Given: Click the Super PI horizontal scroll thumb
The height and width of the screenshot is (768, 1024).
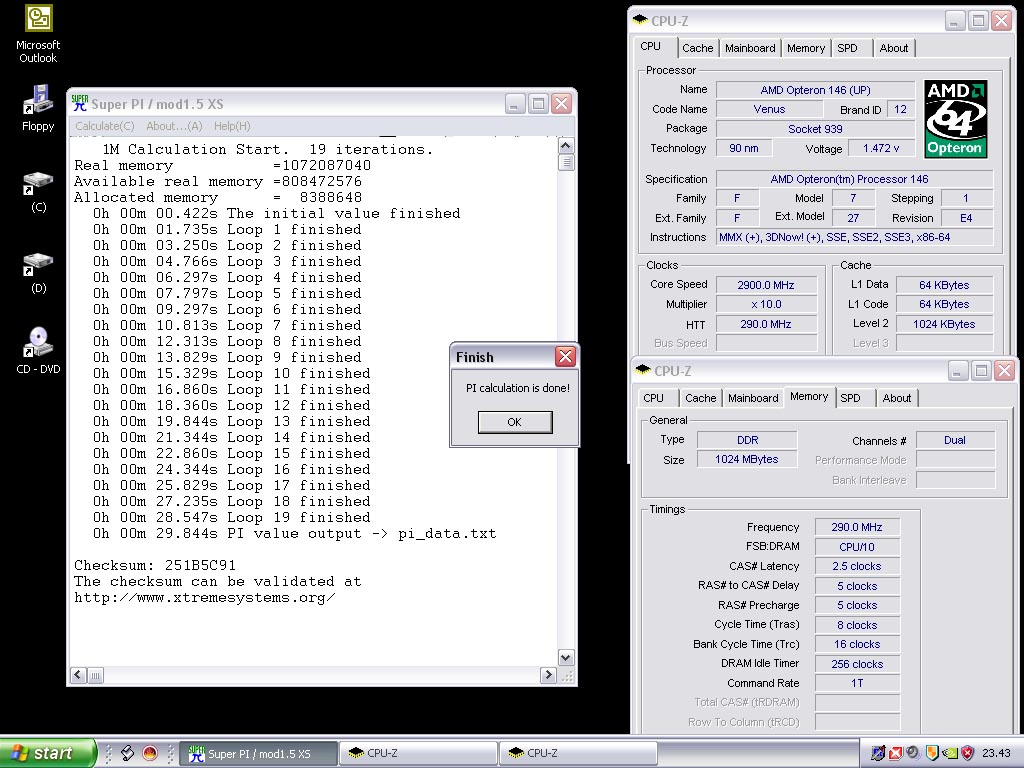Looking at the screenshot, I should pyautogui.click(x=95, y=675).
